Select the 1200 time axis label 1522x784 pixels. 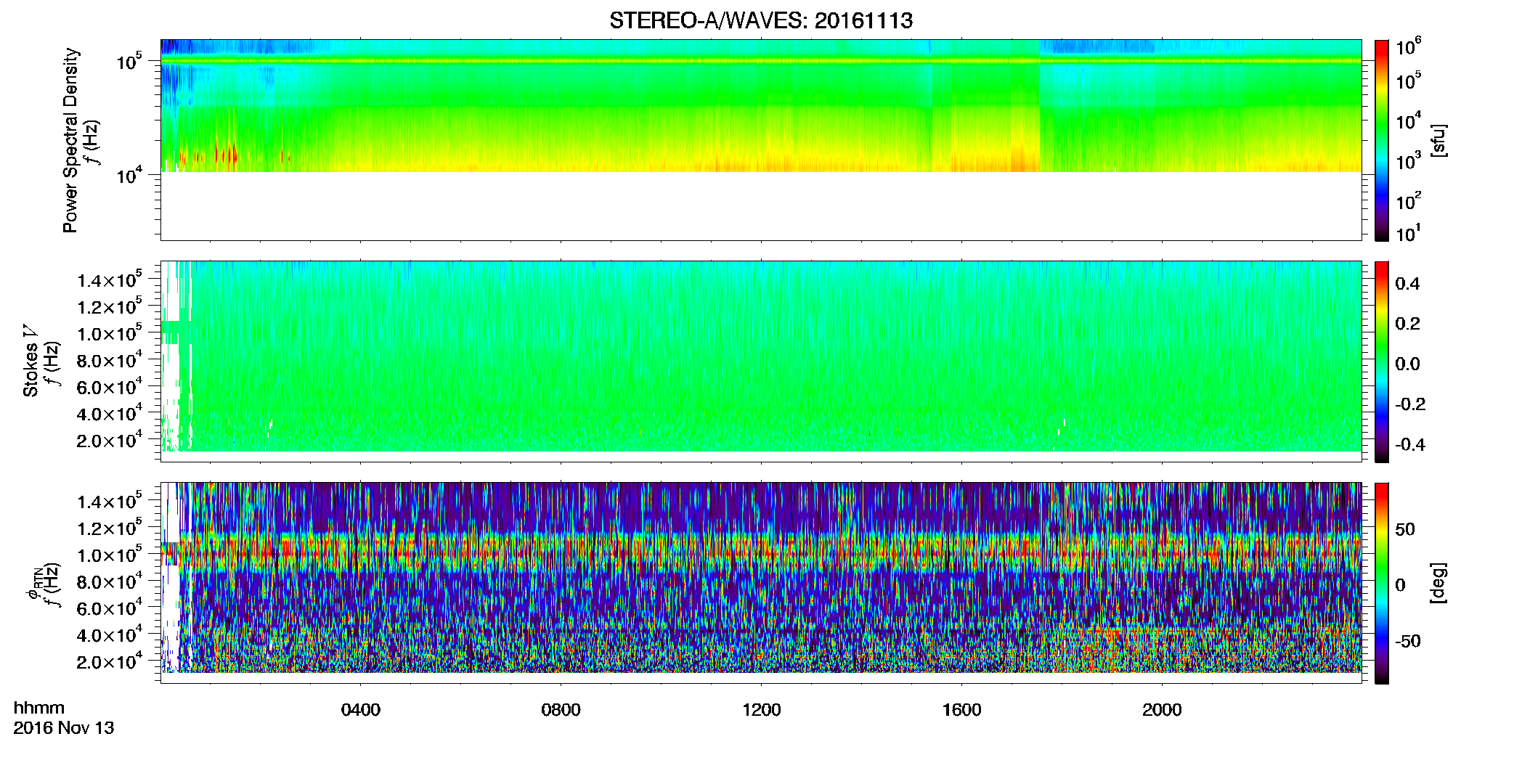click(762, 710)
